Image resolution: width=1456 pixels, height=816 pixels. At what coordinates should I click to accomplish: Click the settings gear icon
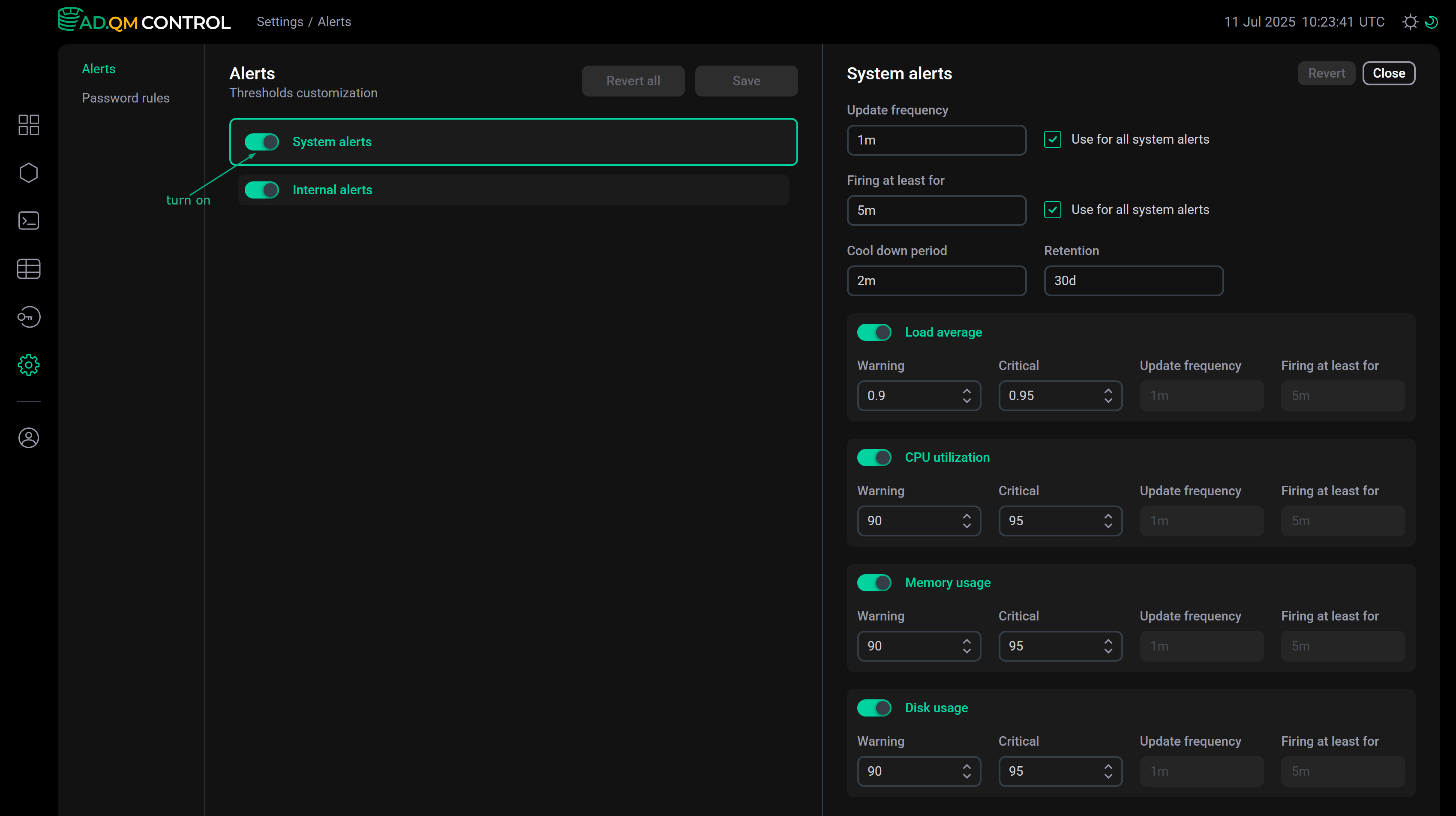coord(28,365)
